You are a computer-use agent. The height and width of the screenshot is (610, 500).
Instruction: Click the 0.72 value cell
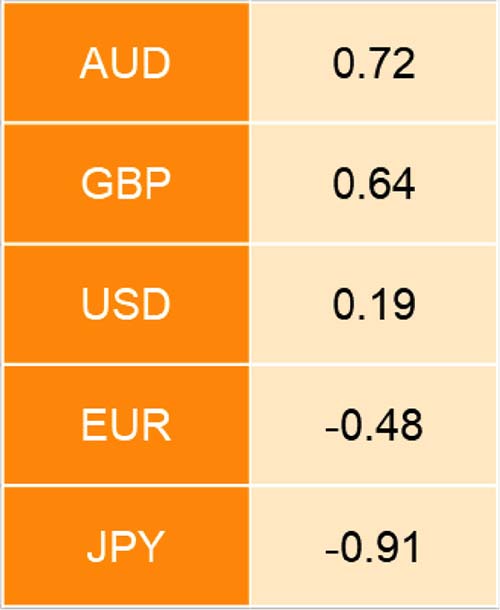pyautogui.click(x=374, y=62)
